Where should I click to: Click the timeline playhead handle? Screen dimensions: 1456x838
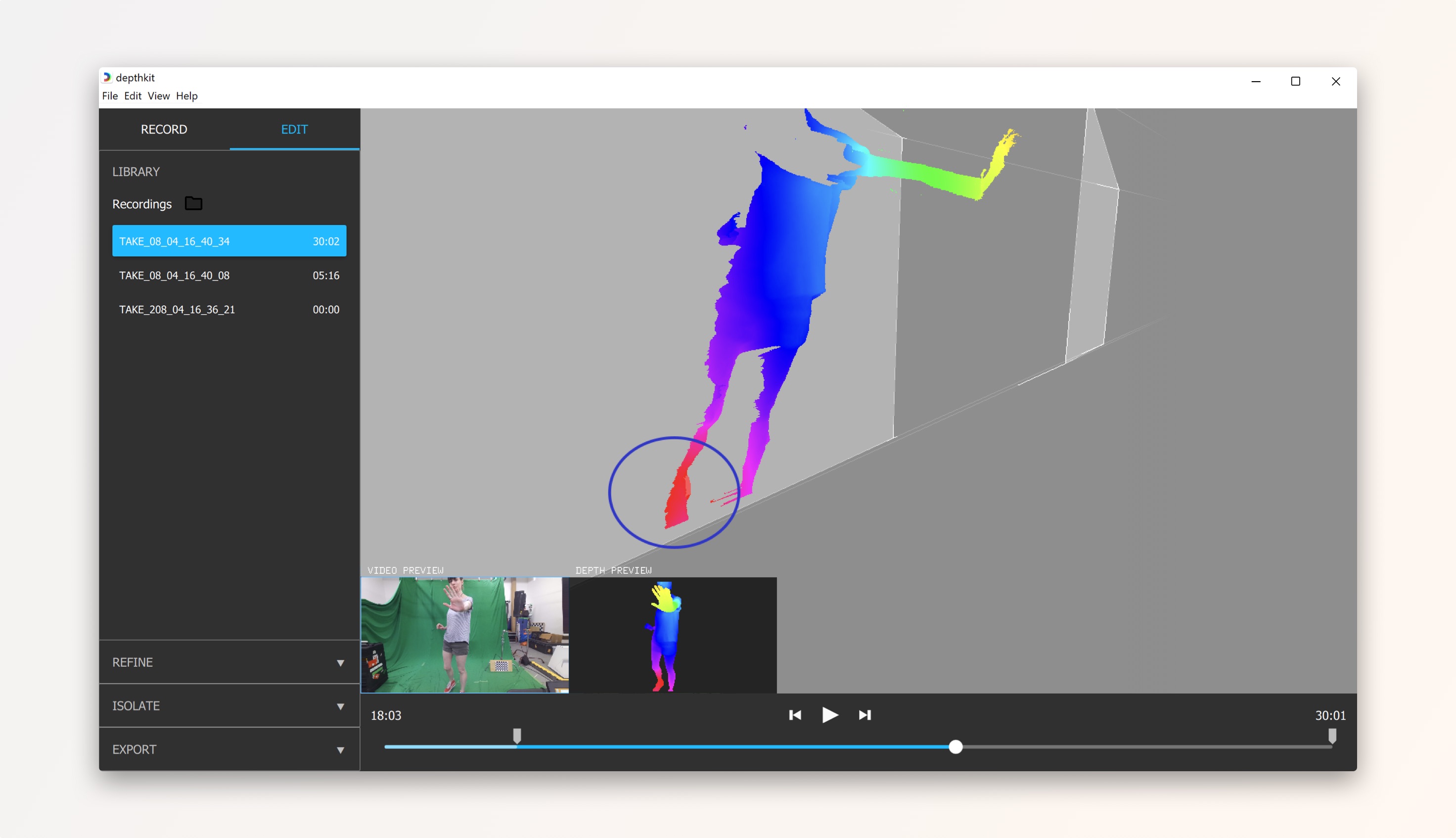[955, 747]
